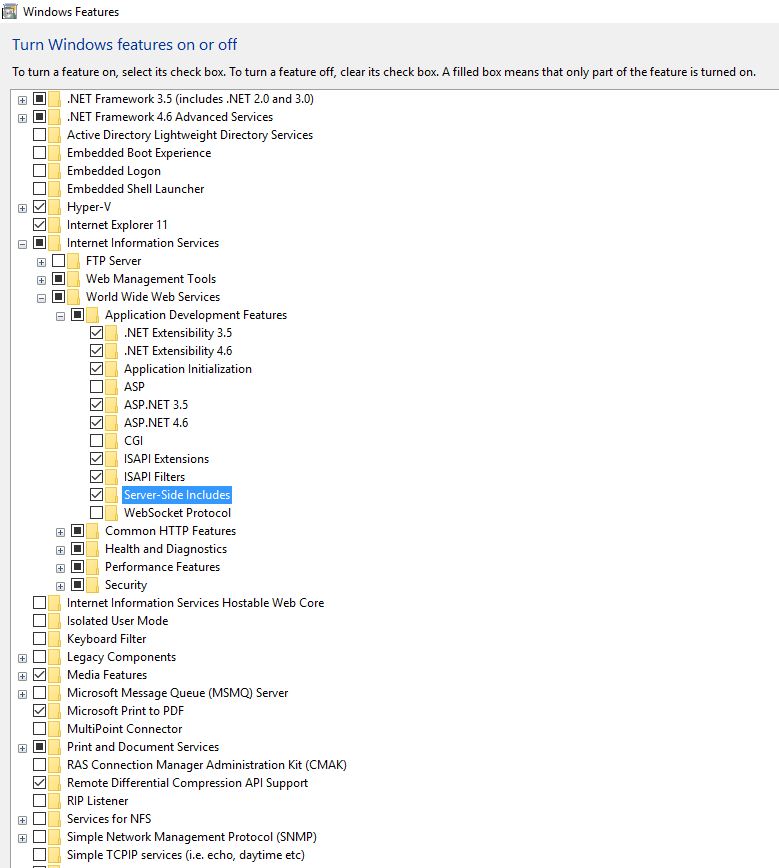Viewport: 779px width, 868px height.
Task: Click the folder icon beside Isolated User Mode
Action: tap(54, 621)
